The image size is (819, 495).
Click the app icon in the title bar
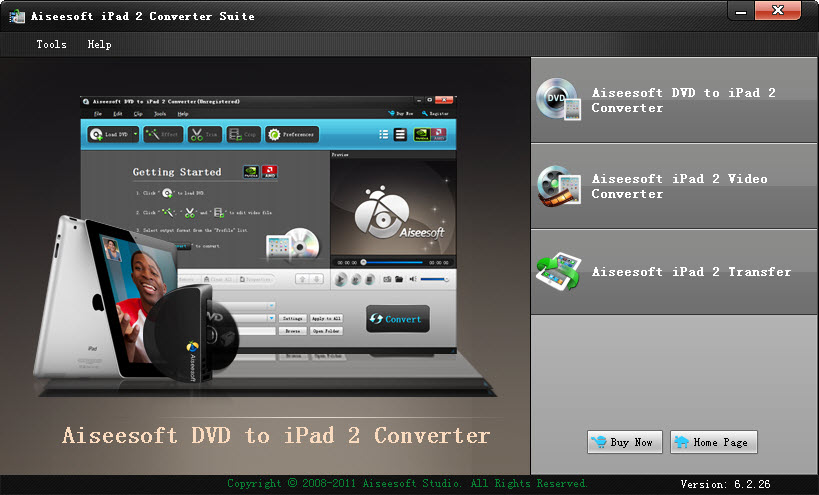click(x=17, y=16)
